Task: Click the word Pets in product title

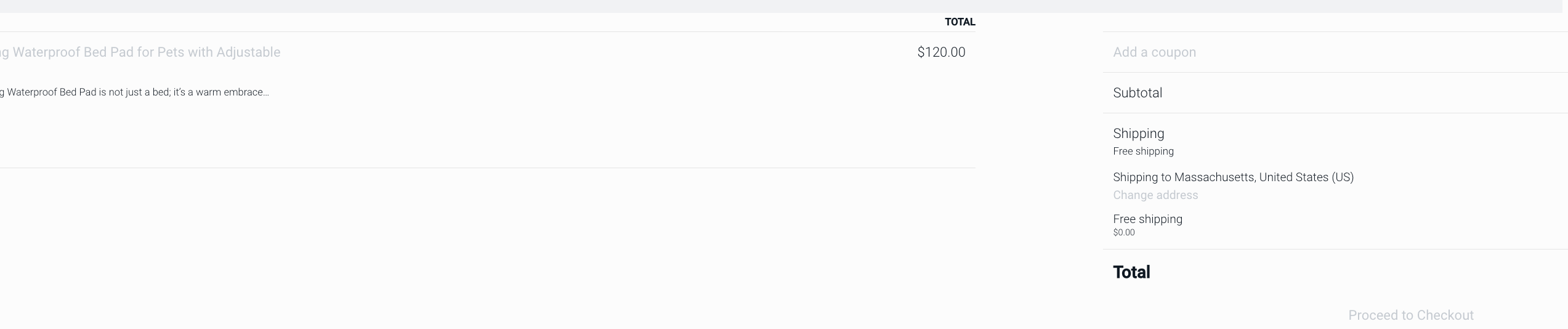Action: [x=171, y=52]
